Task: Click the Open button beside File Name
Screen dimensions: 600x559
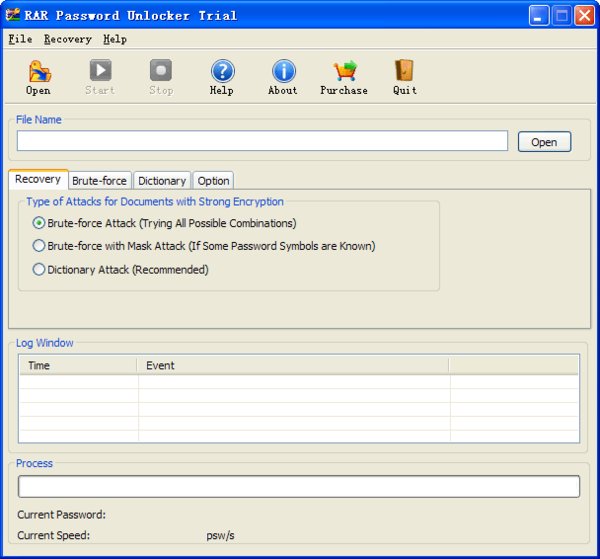Action: (544, 142)
